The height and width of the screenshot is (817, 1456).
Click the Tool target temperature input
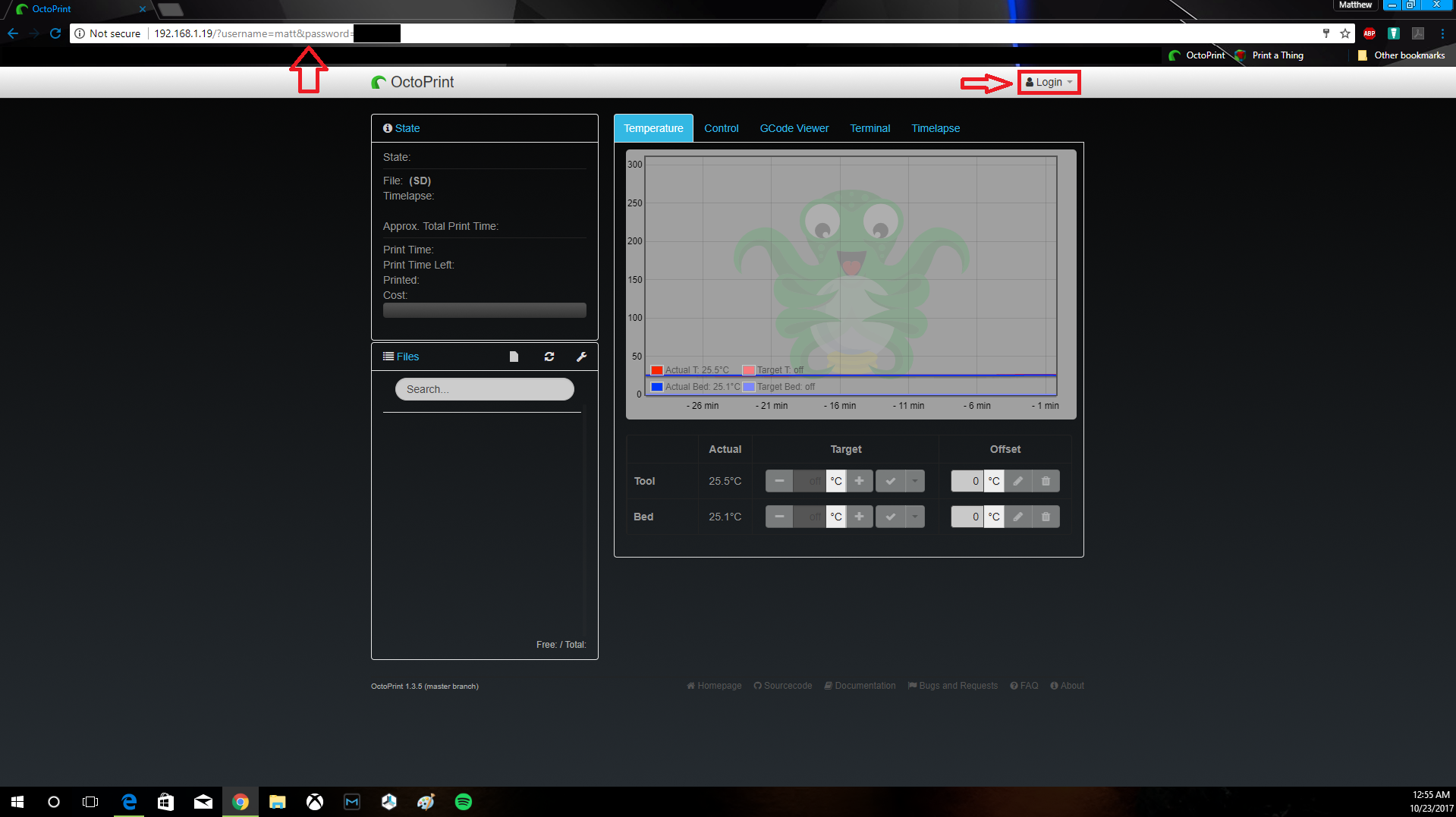point(810,481)
